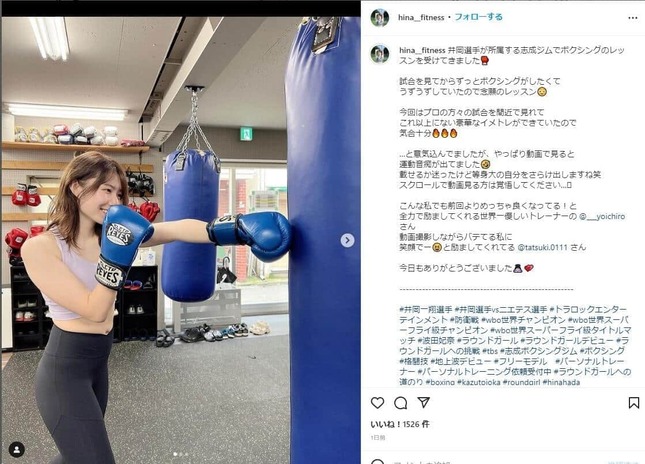This screenshot has width=645, height=464.
Task: Select the carousel pagination dots
Action: (181, 454)
